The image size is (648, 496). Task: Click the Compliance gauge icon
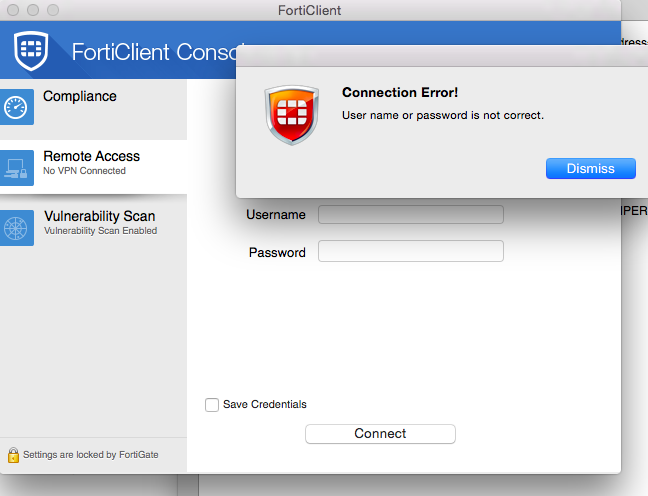tap(18, 108)
